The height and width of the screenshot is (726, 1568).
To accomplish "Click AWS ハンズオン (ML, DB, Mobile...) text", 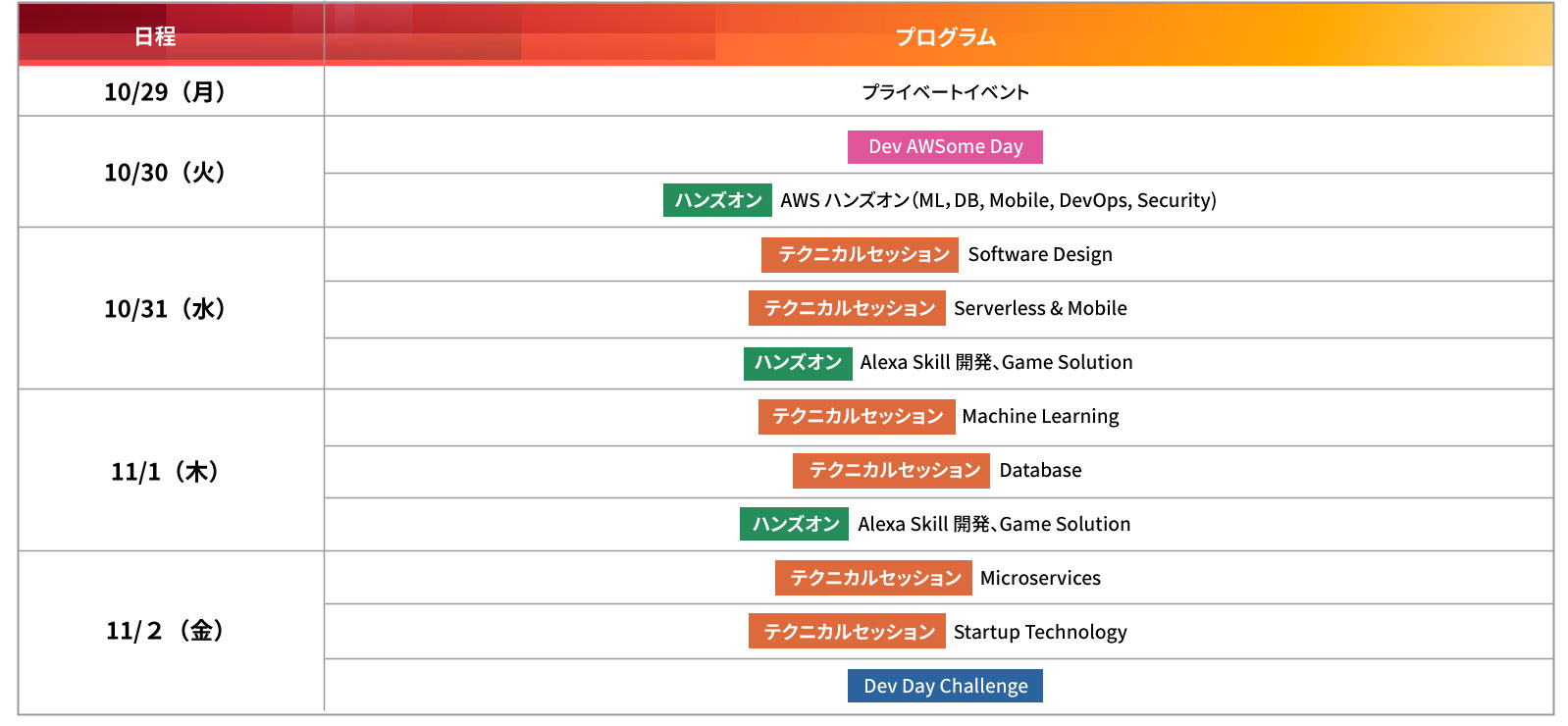I will click(998, 200).
